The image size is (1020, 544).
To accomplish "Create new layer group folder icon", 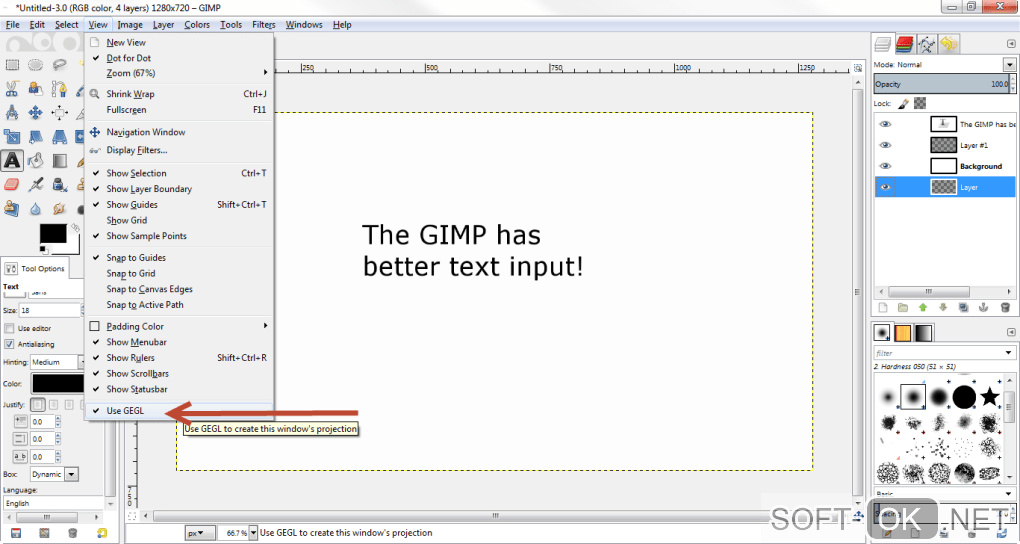I will (902, 307).
